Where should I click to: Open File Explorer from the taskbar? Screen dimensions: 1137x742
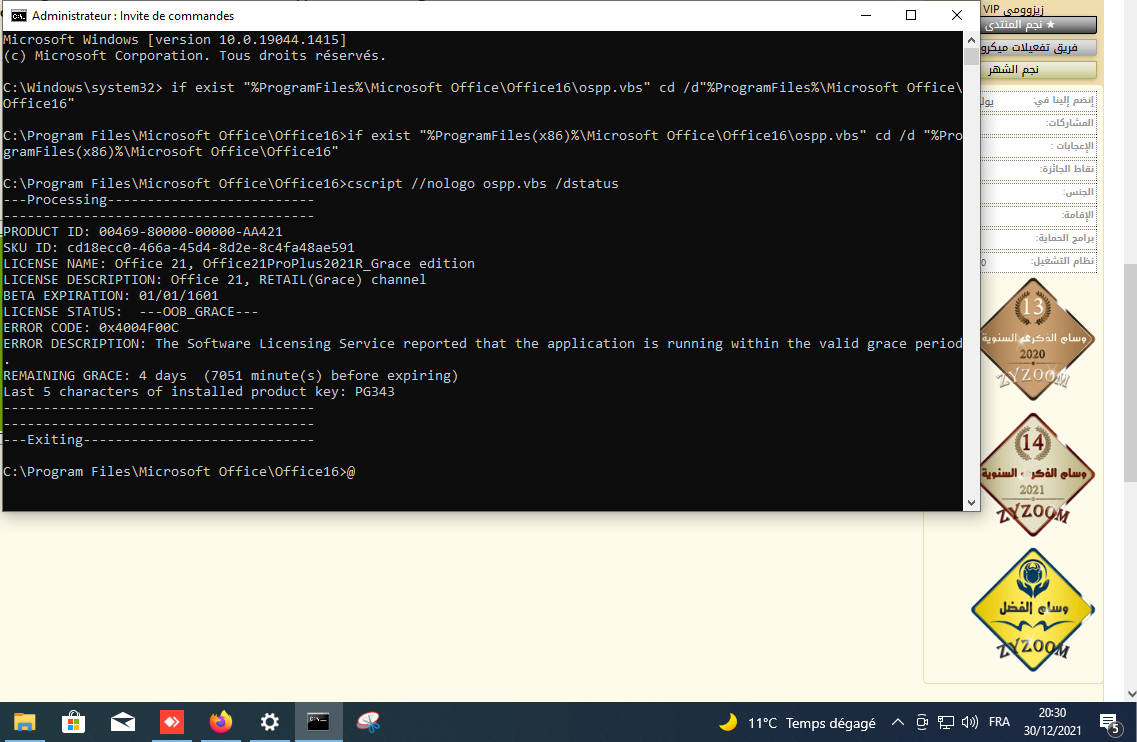(25, 722)
